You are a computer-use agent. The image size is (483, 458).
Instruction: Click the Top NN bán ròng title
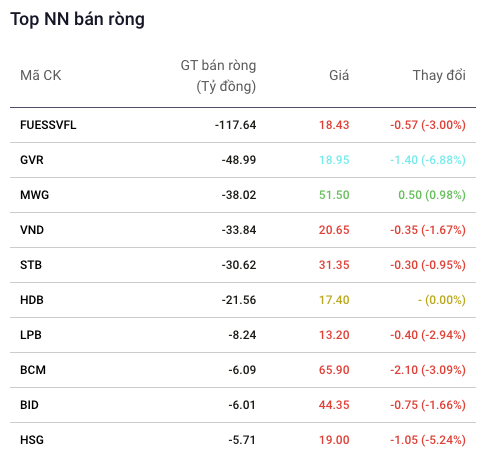click(x=77, y=19)
